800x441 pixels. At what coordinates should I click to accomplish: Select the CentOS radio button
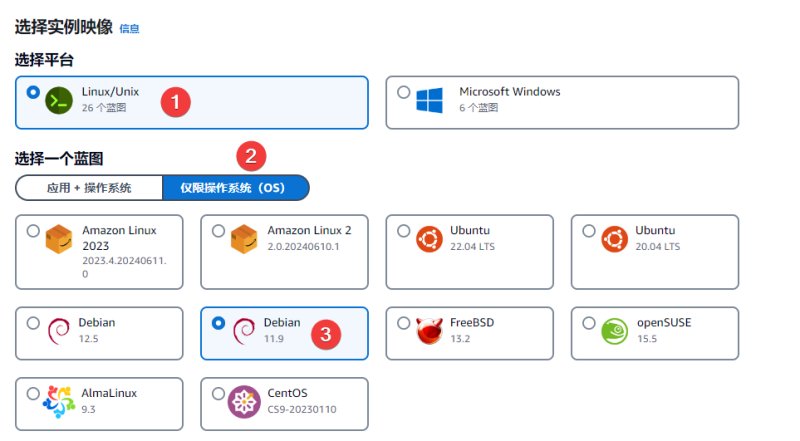pyautogui.click(x=218, y=394)
